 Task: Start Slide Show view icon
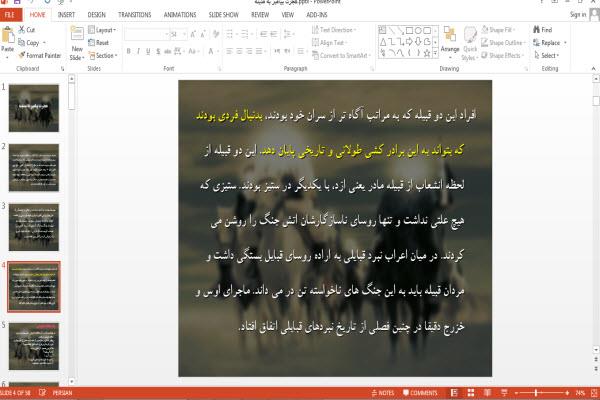(504, 393)
